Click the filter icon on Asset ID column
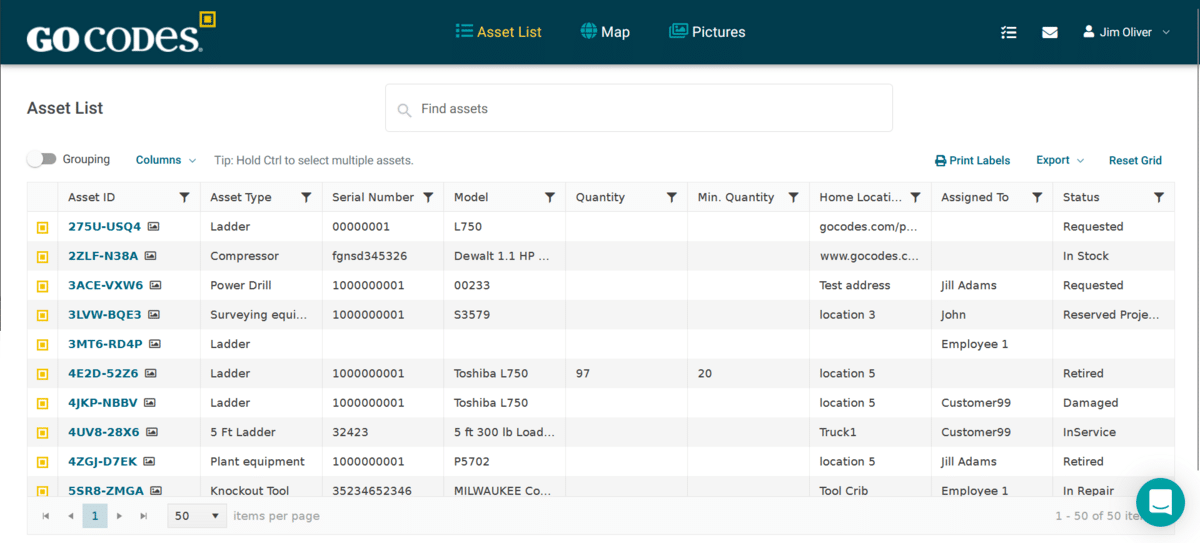 tap(184, 197)
